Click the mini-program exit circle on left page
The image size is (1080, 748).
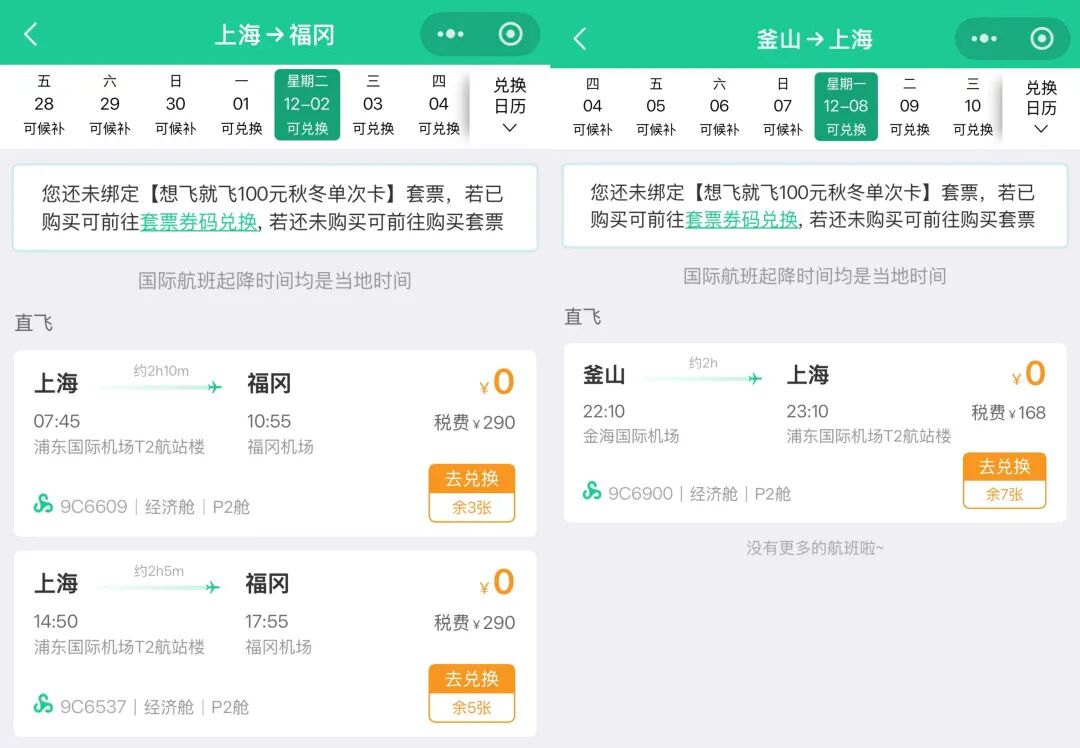(x=508, y=31)
